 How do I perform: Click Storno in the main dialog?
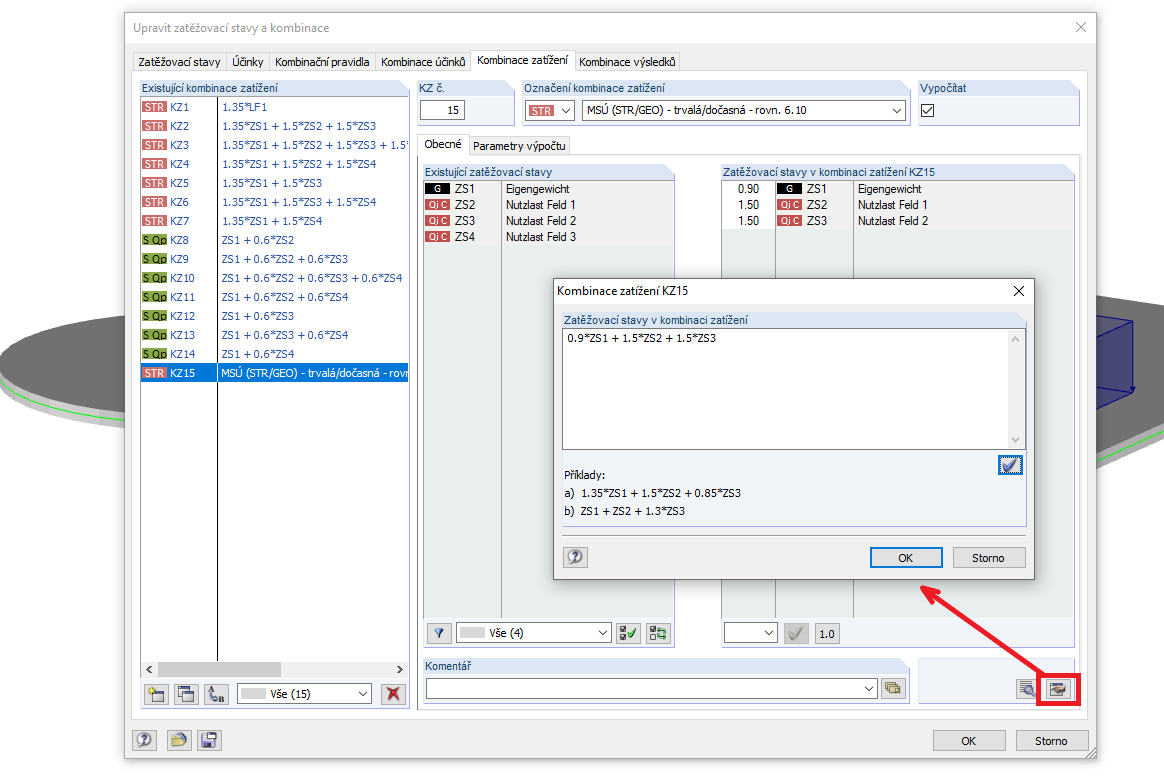(x=1051, y=740)
